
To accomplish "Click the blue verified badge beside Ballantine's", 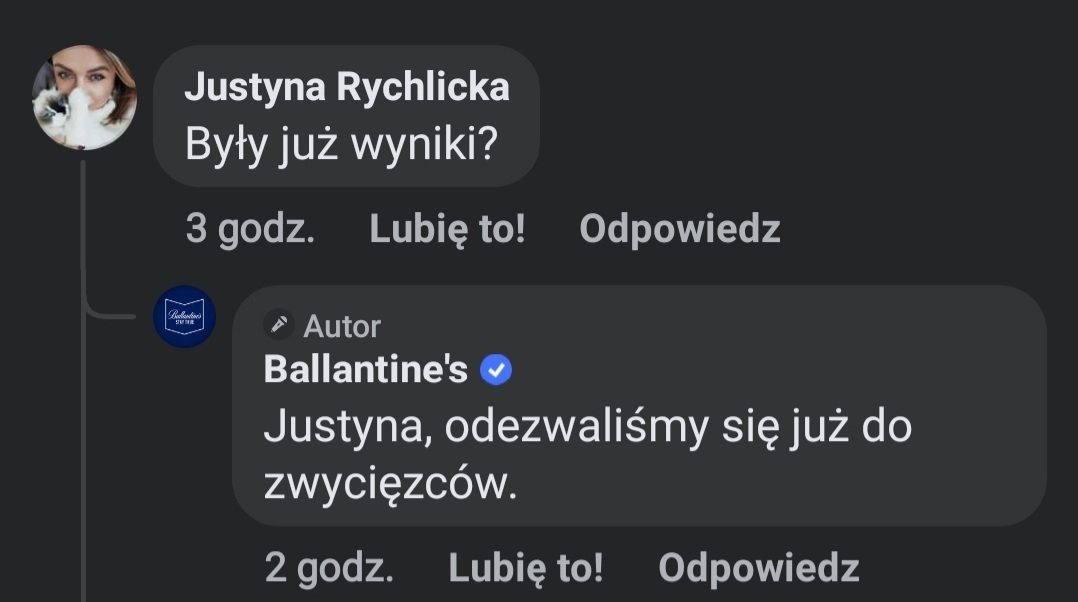I will pyautogui.click(x=496, y=371).
